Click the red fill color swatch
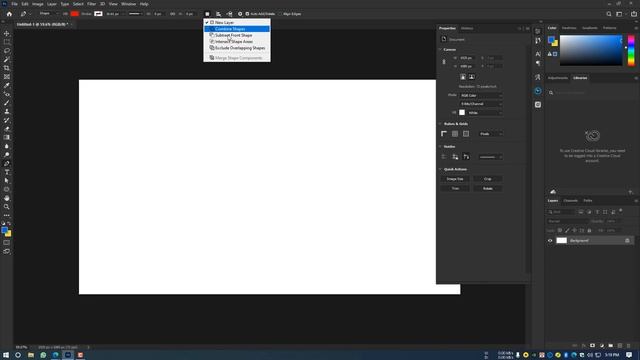 pos(75,14)
